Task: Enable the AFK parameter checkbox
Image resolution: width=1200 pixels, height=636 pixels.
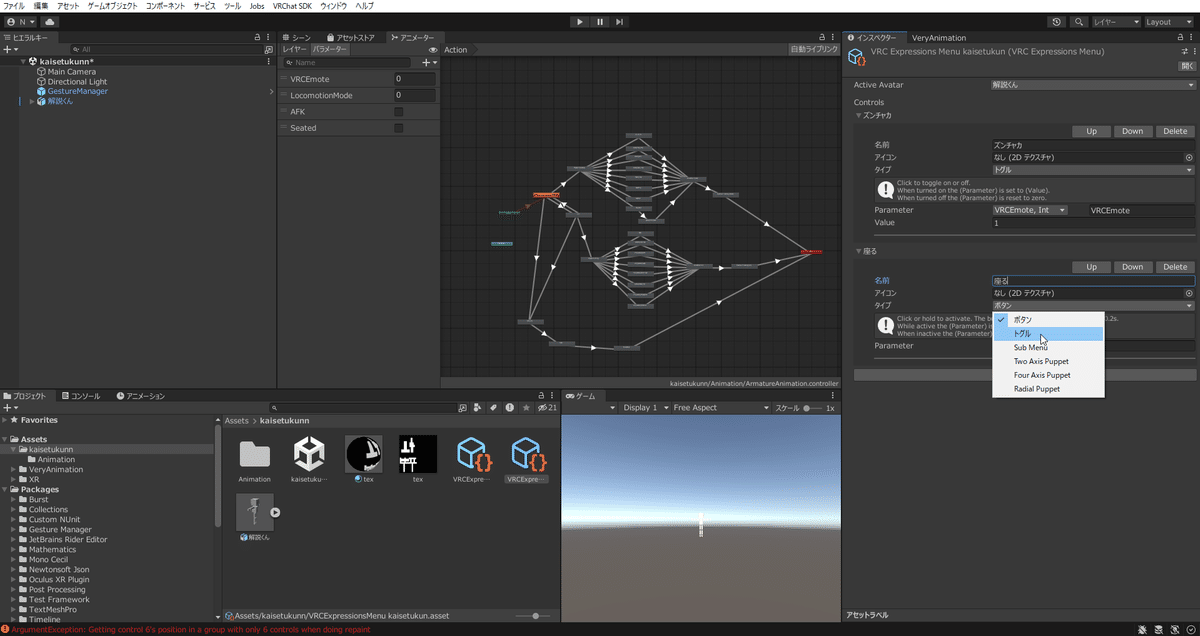Action: tap(399, 113)
